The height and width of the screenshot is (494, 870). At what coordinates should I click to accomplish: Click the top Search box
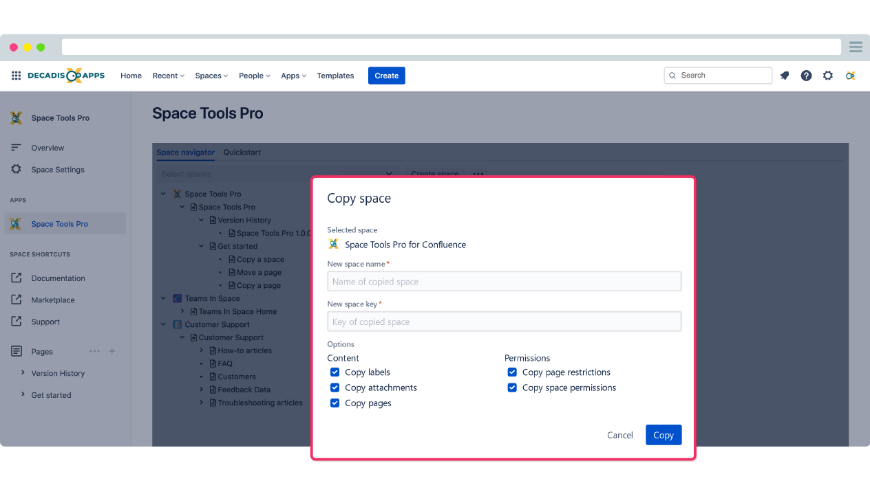click(x=717, y=75)
